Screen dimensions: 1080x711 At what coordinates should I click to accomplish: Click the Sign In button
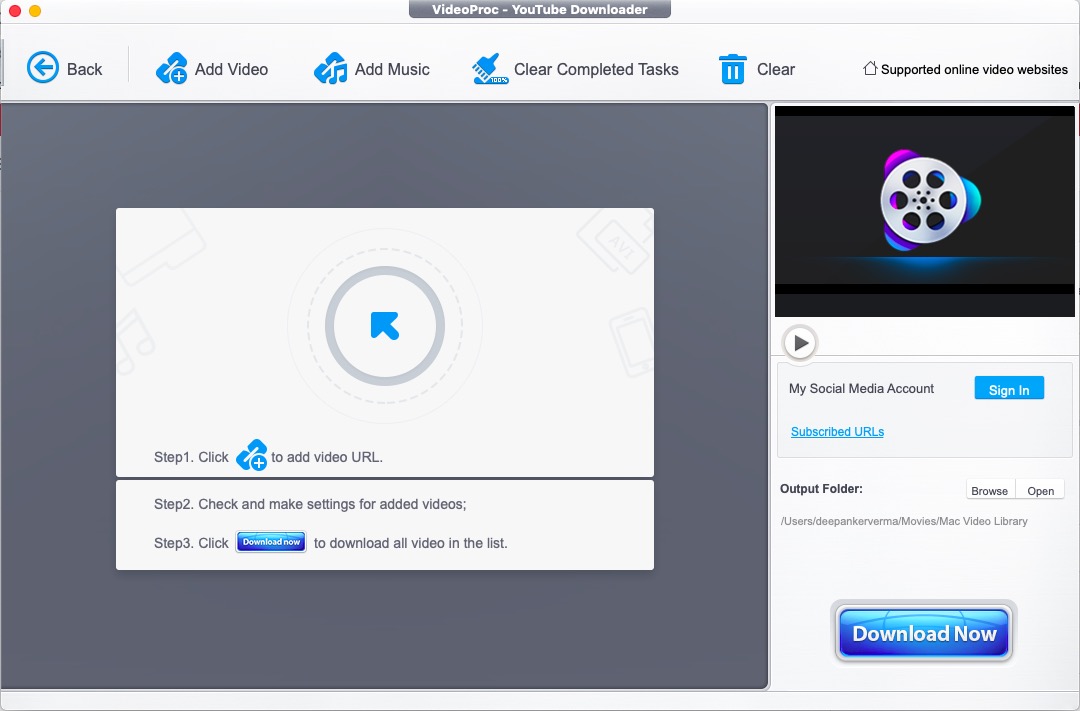point(1009,389)
